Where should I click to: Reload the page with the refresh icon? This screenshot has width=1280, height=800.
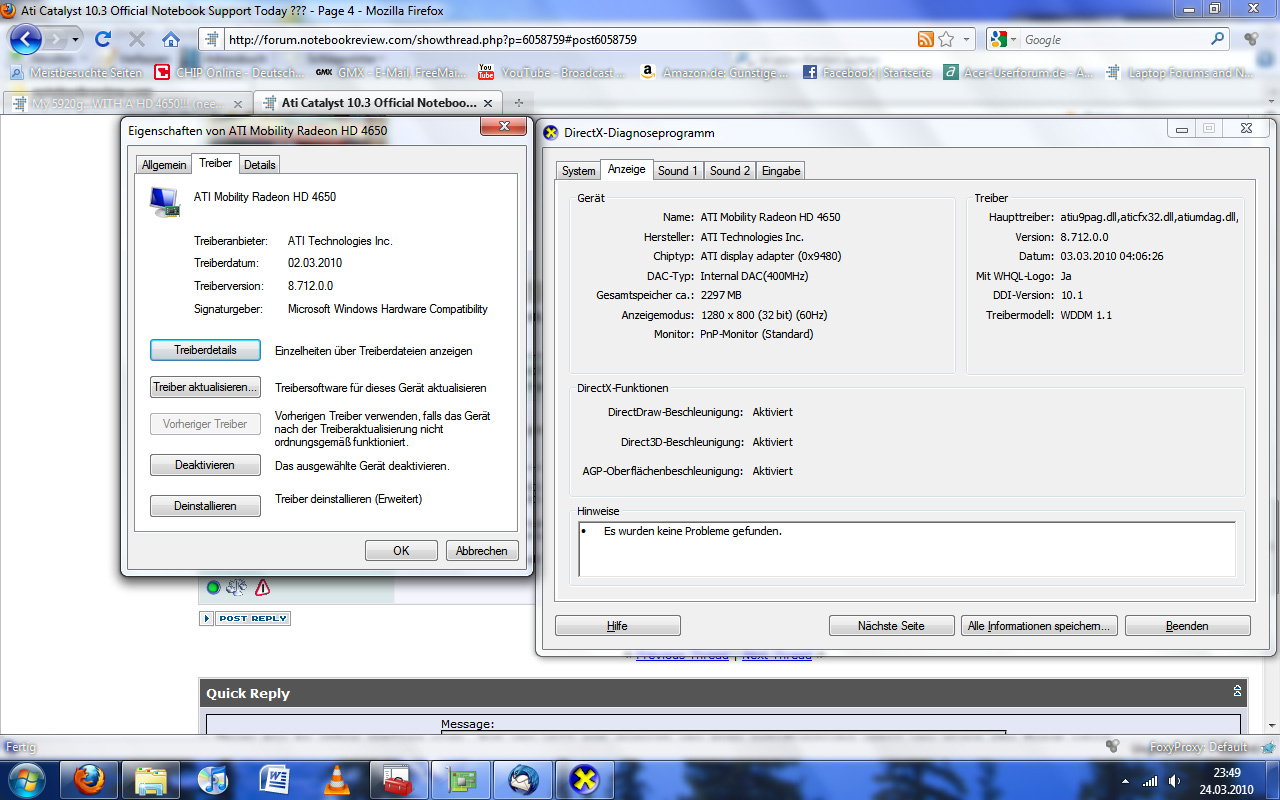coord(102,40)
